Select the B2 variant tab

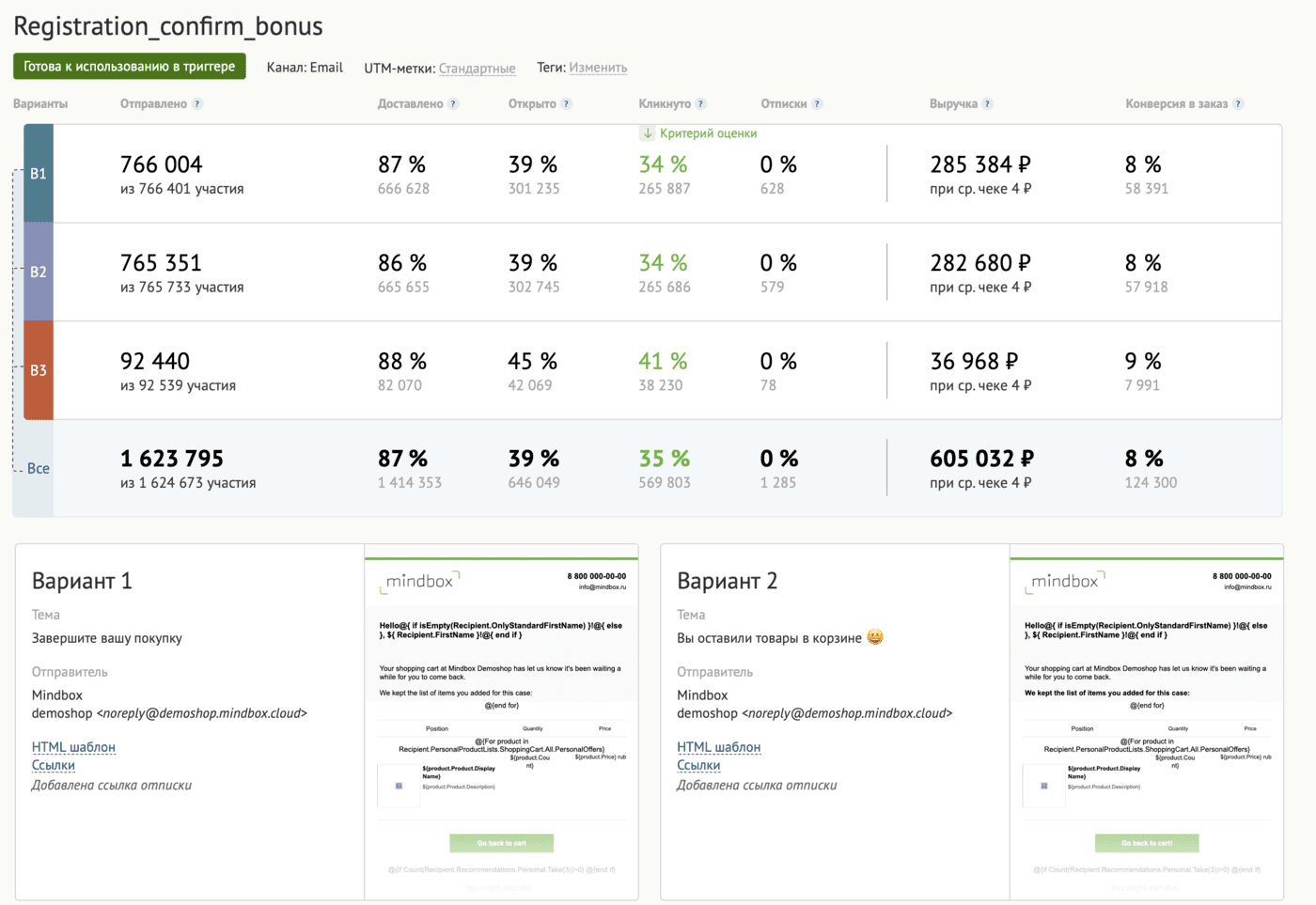[39, 272]
